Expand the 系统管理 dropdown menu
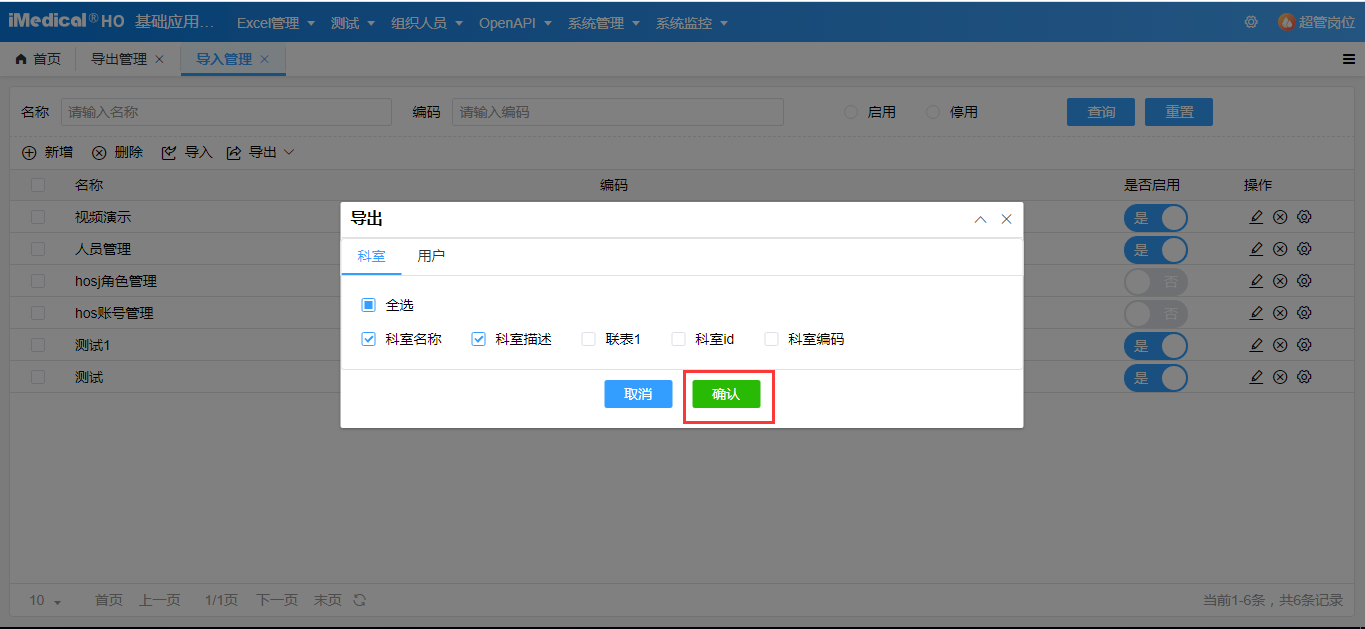1365x629 pixels. 601,22
